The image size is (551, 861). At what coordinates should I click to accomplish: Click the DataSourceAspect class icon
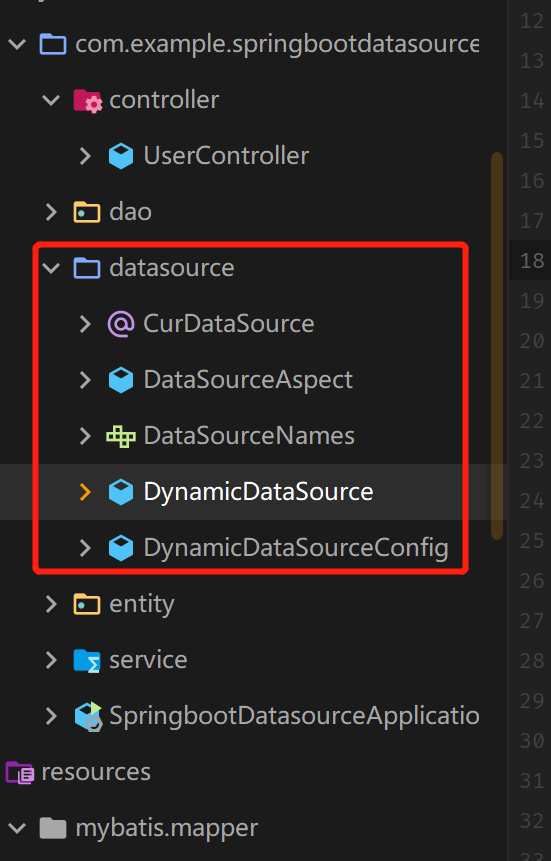[121, 380]
